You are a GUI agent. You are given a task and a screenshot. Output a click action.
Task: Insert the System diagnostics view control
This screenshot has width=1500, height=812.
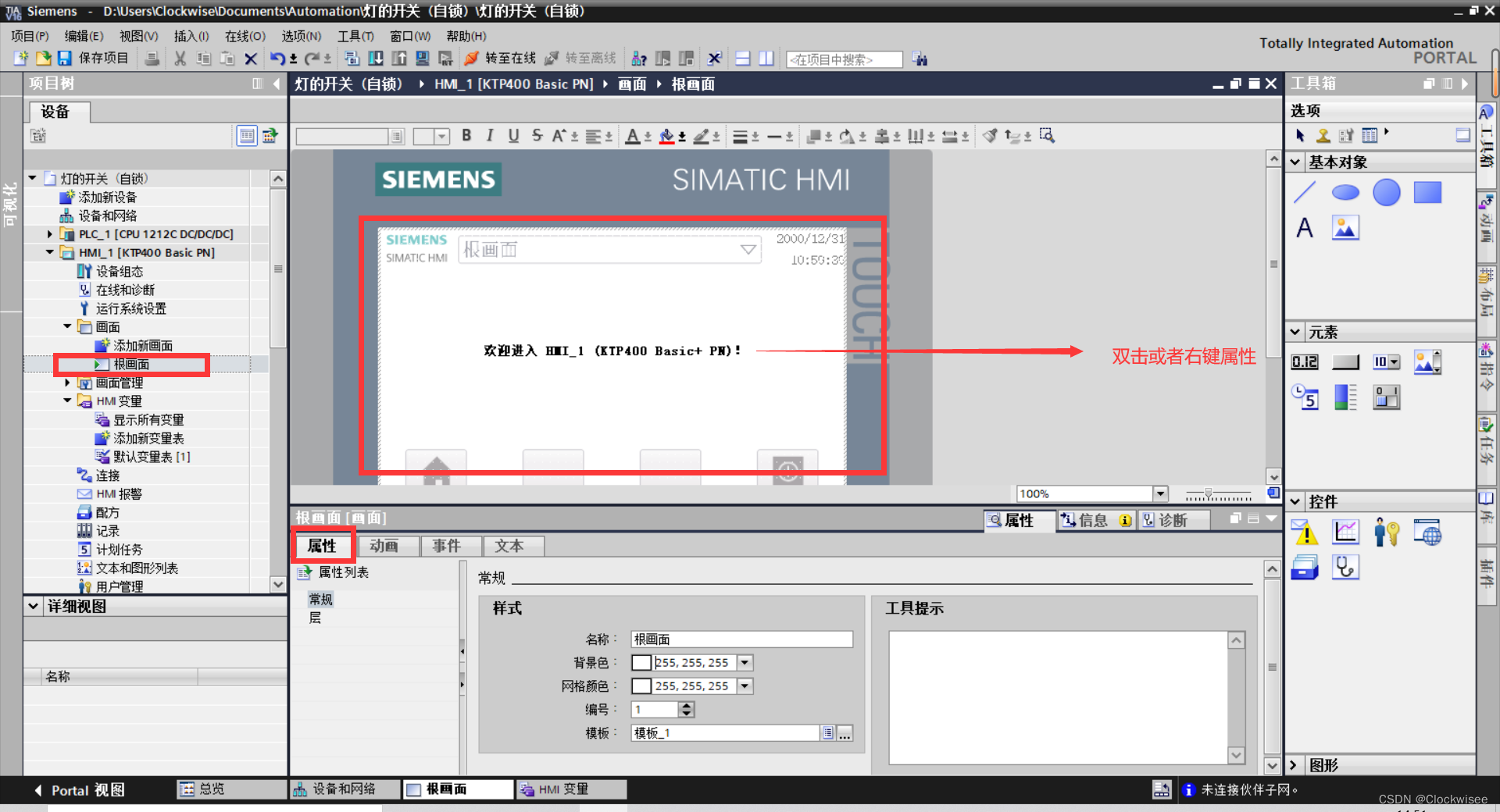(x=1345, y=568)
